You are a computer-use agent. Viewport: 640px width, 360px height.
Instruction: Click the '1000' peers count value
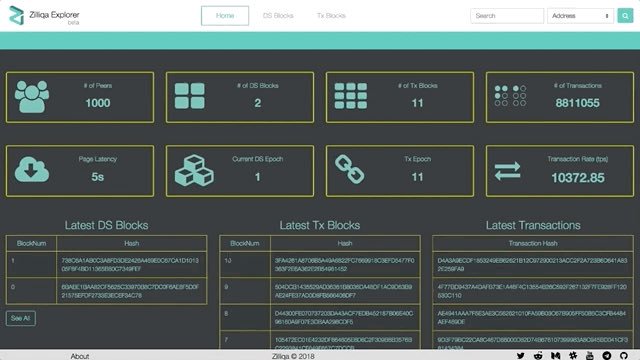(98, 103)
